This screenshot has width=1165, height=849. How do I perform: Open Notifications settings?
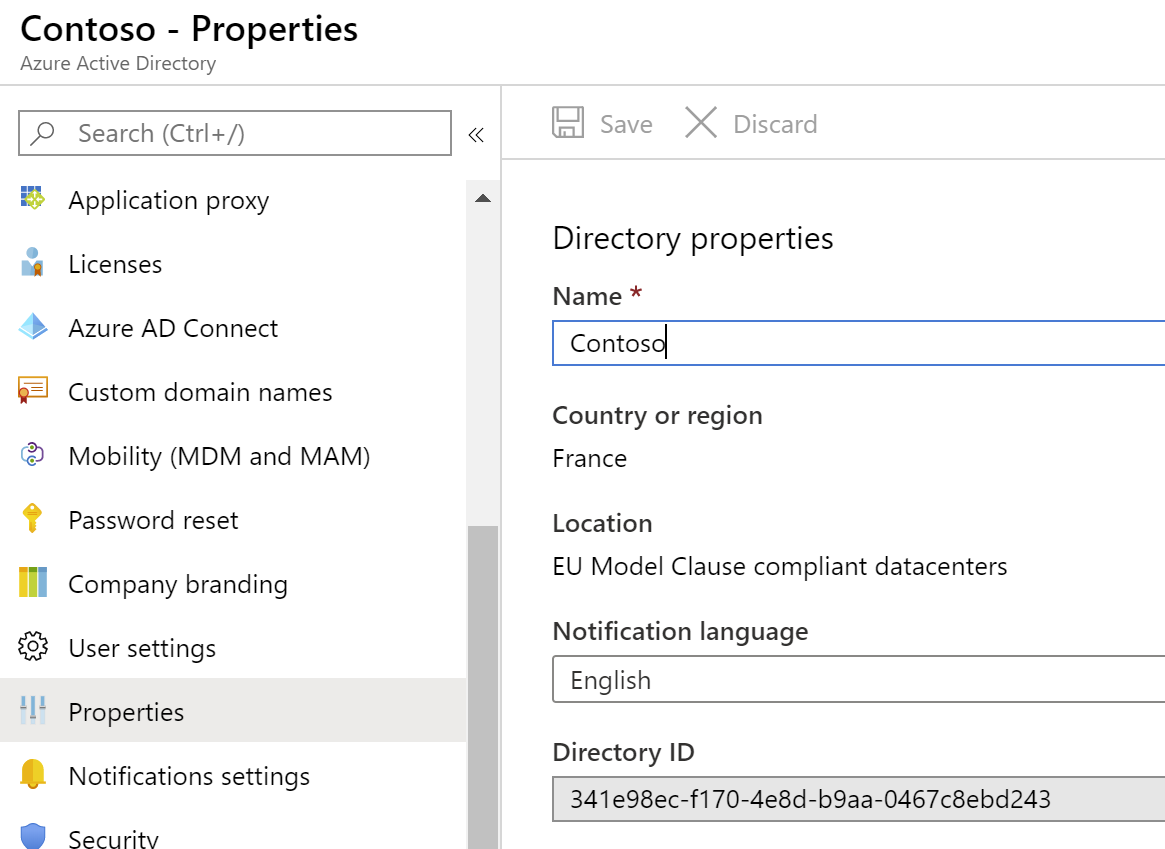pyautogui.click(x=233, y=775)
